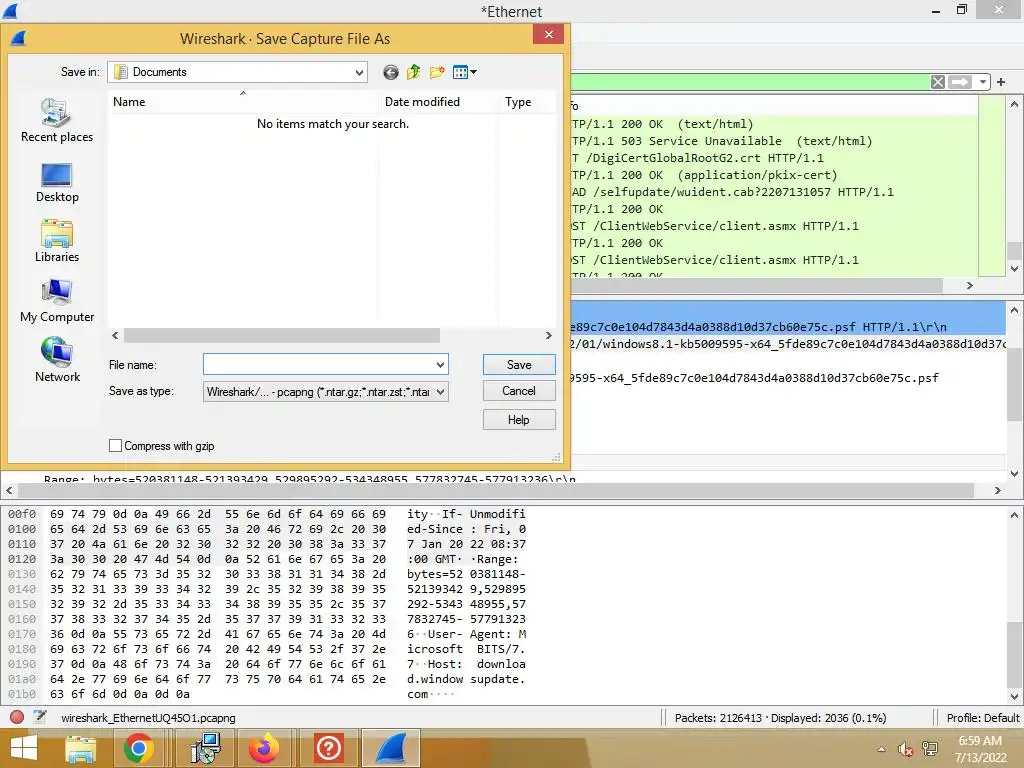Click the hex dump vertical scrollbar
The image size is (1024, 768).
pos(1014,654)
